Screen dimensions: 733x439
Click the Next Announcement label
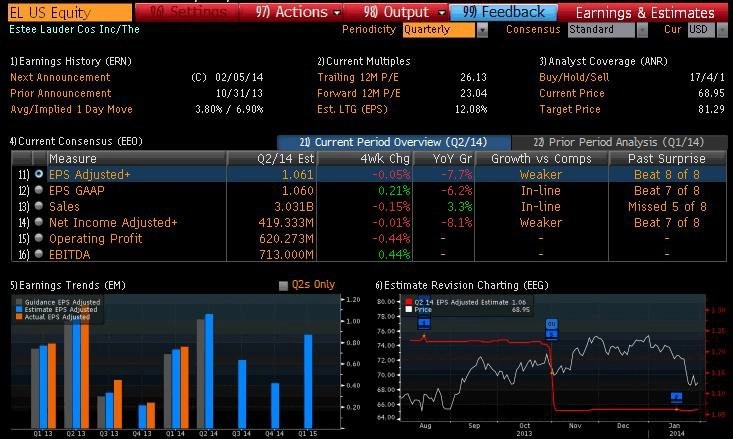(60, 77)
